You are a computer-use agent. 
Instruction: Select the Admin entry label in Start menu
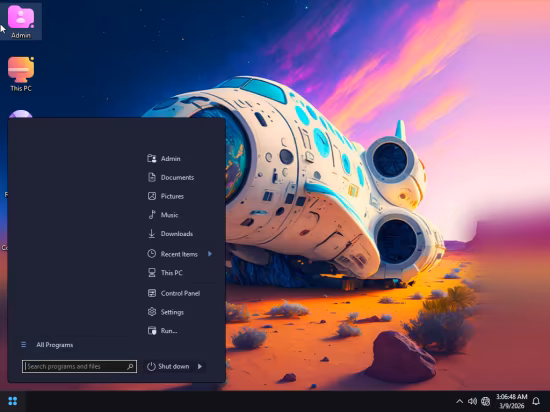170,158
